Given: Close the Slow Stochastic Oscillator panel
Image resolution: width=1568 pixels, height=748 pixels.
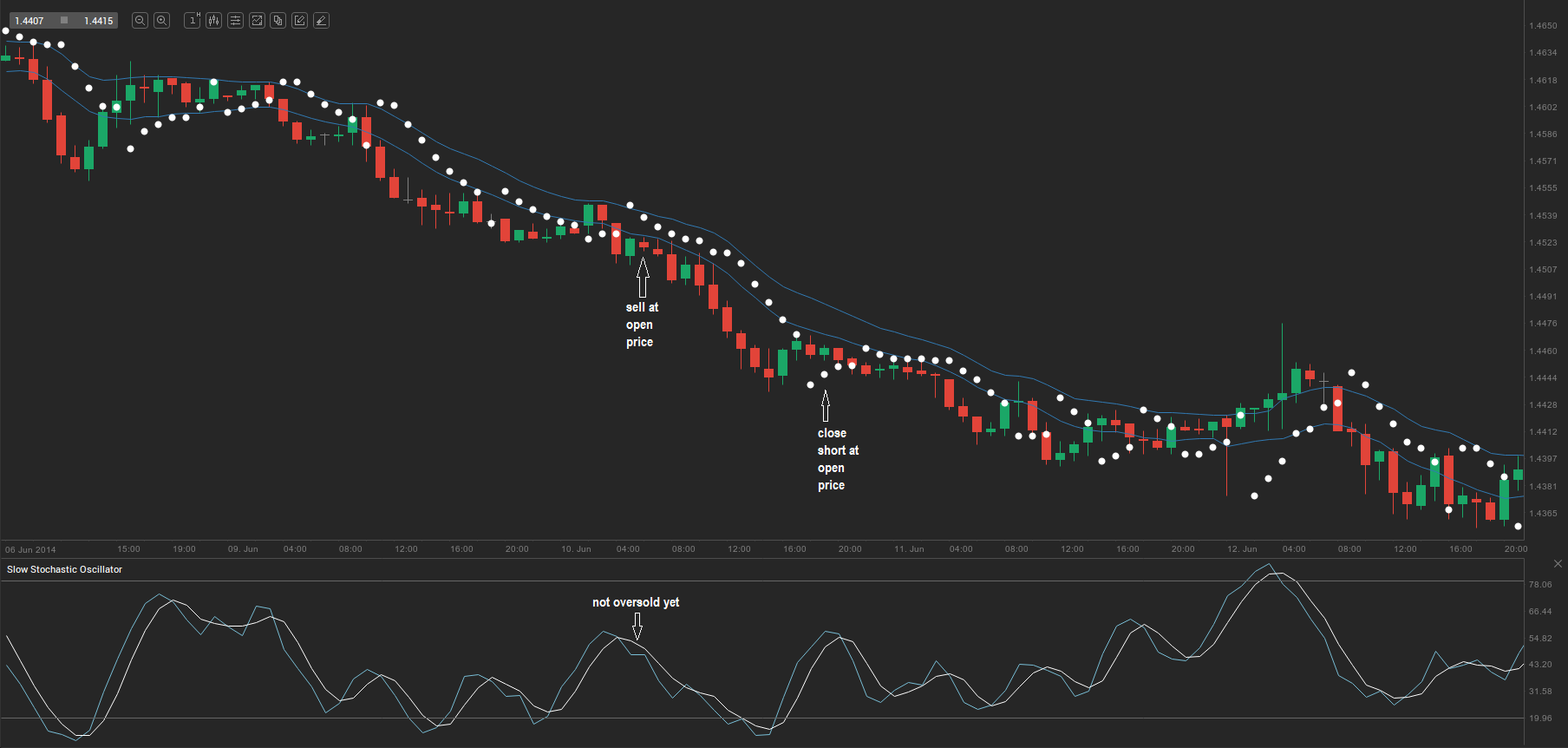Looking at the screenshot, I should pos(1558,564).
